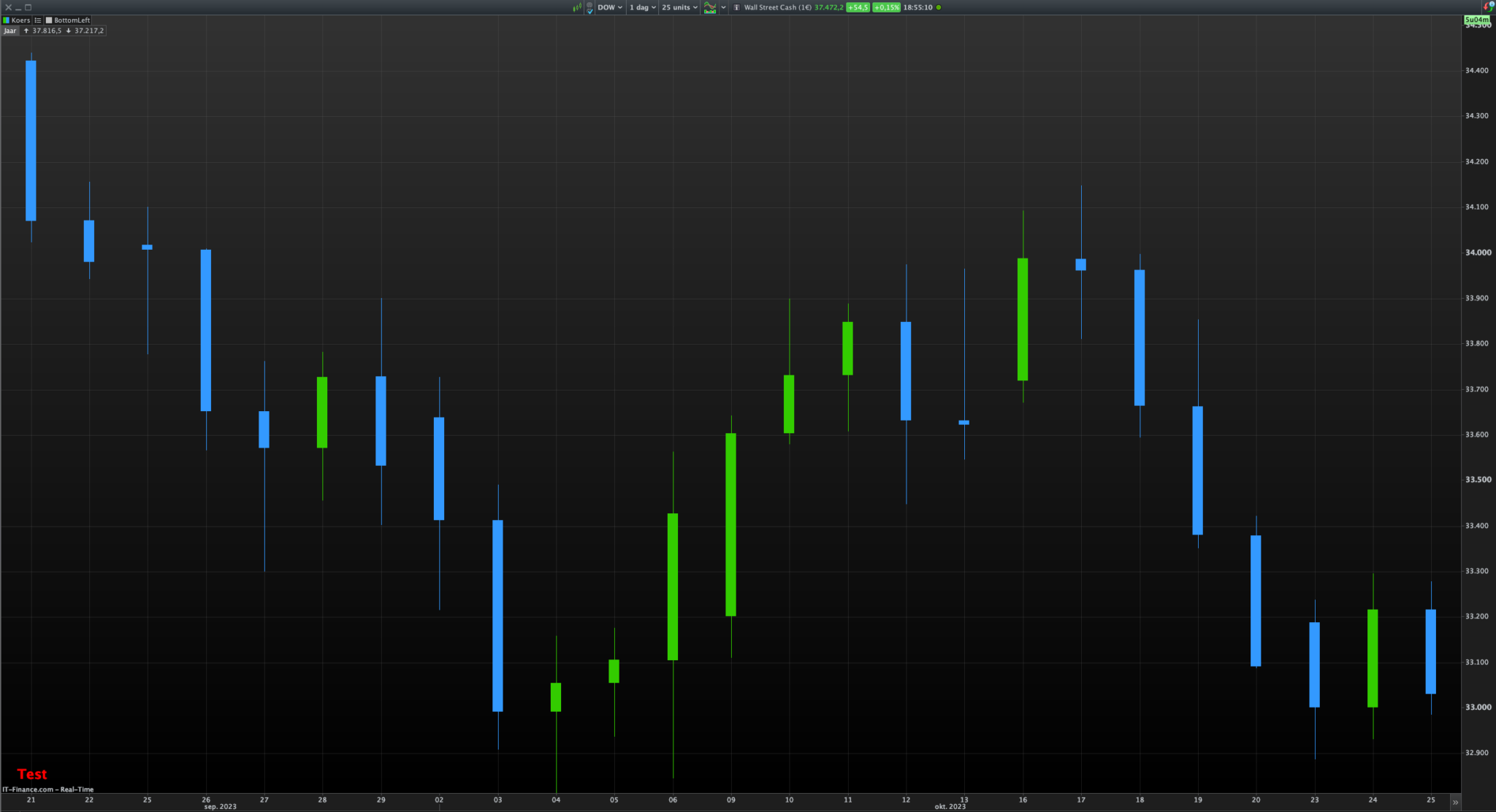Screen dimensions: 1496x812
Task: Click the IT-Finance.com Real-Time link
Action: [x=48, y=789]
